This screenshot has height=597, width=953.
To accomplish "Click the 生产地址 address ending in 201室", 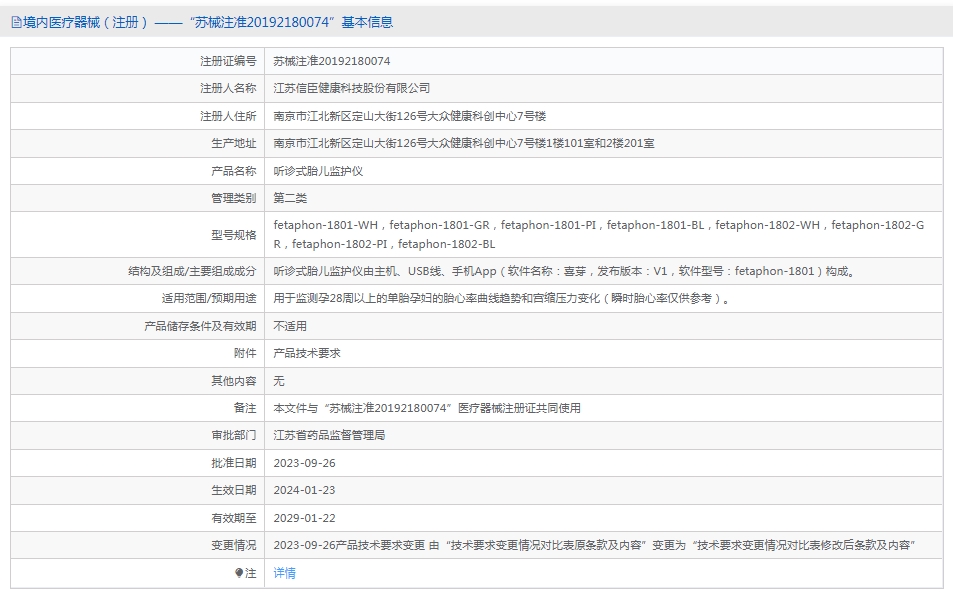I will (x=464, y=143).
